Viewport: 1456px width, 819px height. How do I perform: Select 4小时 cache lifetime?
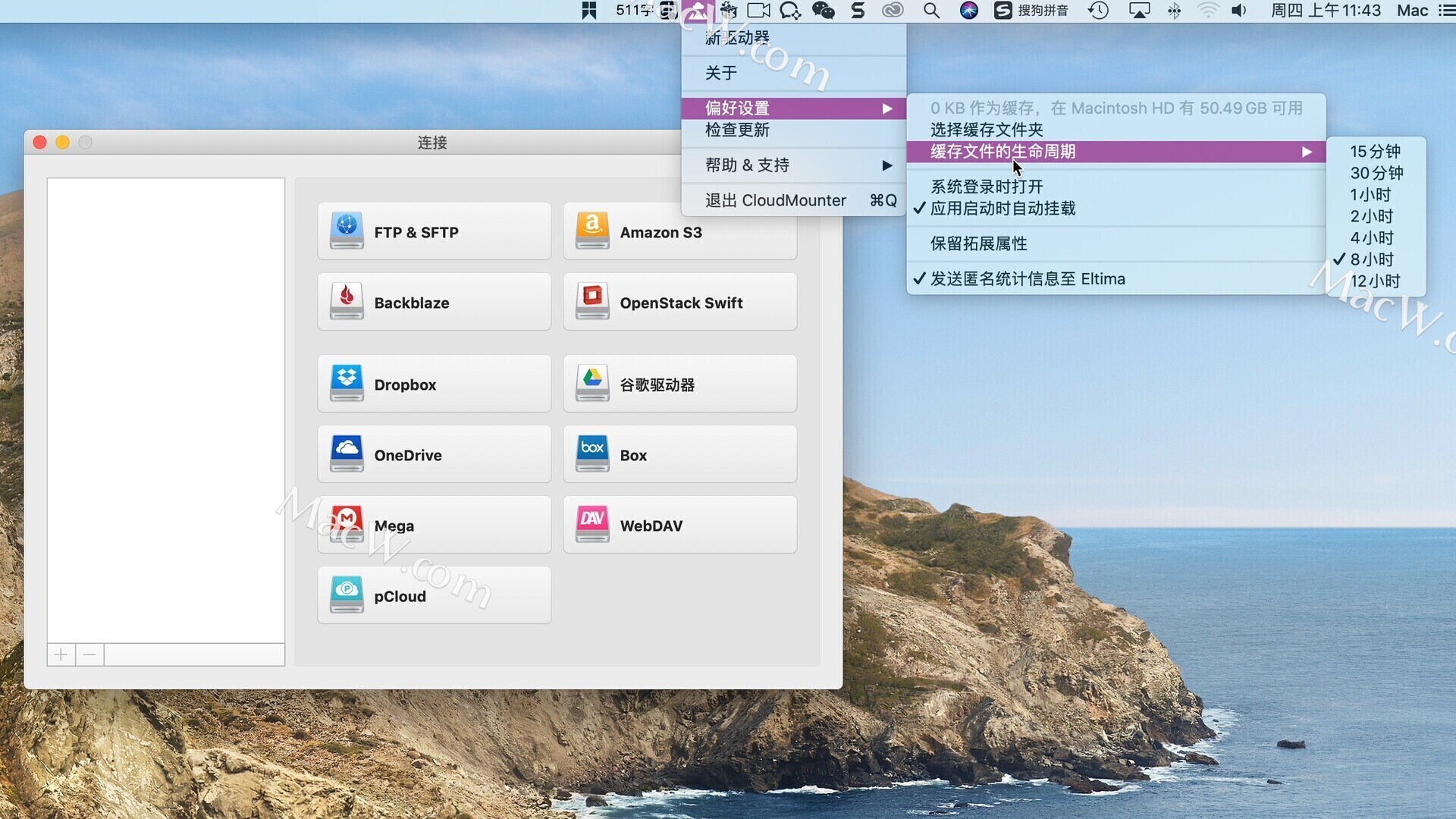pos(1376,238)
